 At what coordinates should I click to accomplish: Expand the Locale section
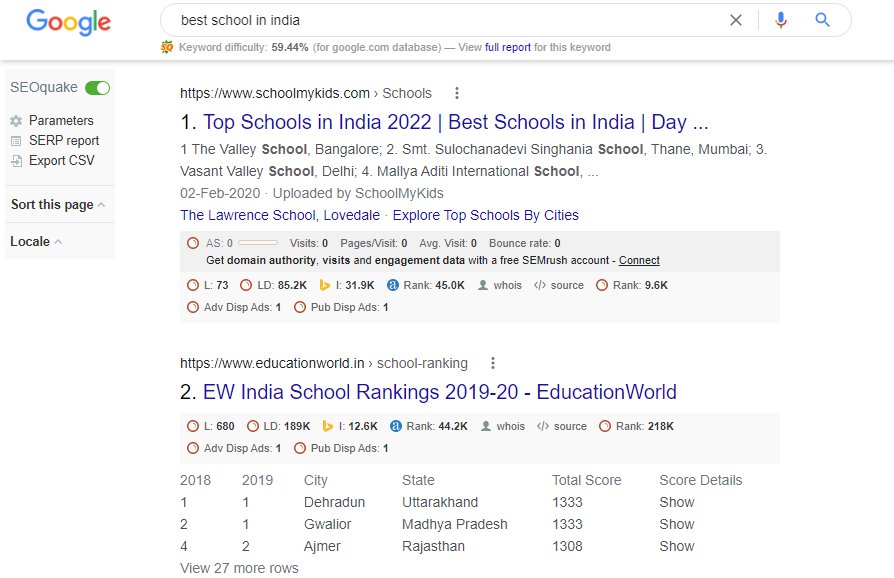click(x=36, y=242)
